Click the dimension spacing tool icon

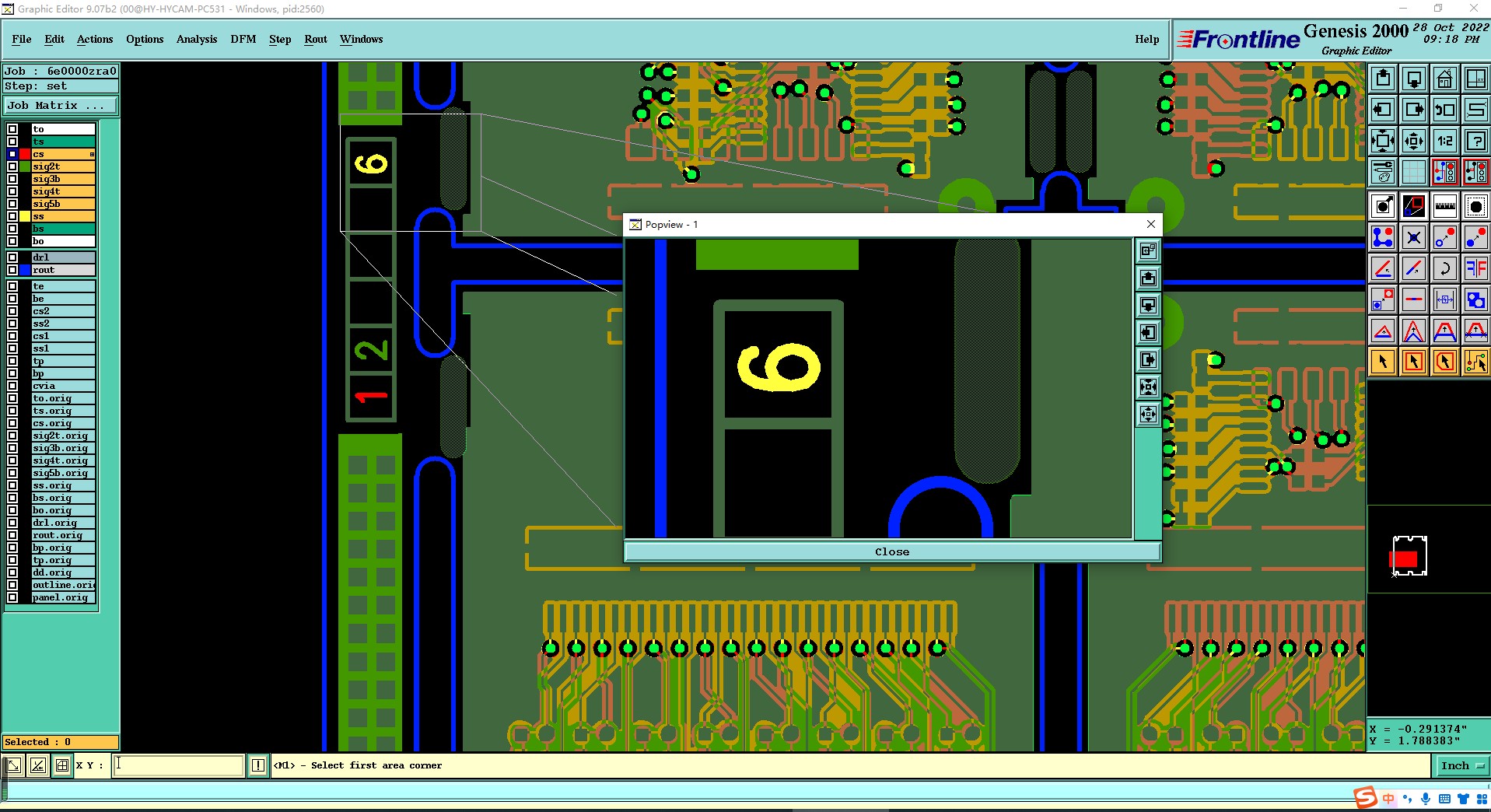point(1445,299)
